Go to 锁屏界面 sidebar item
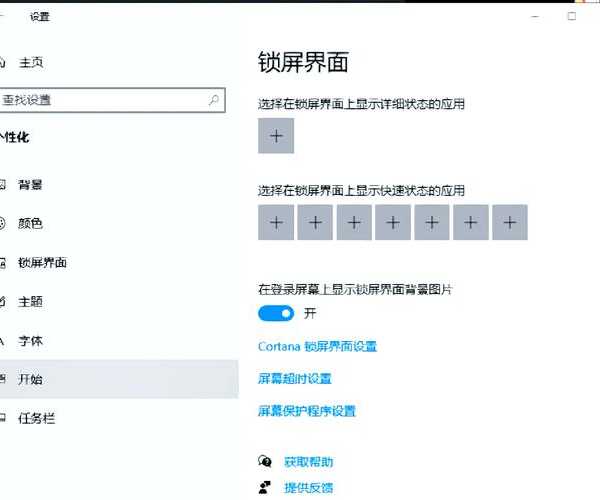 [x=42, y=263]
